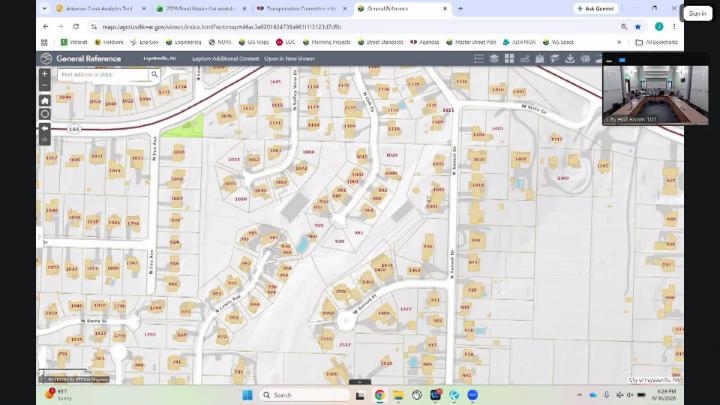The image size is (720, 405).
Task: Open Zoom app on the taskbar
Action: click(x=472, y=395)
